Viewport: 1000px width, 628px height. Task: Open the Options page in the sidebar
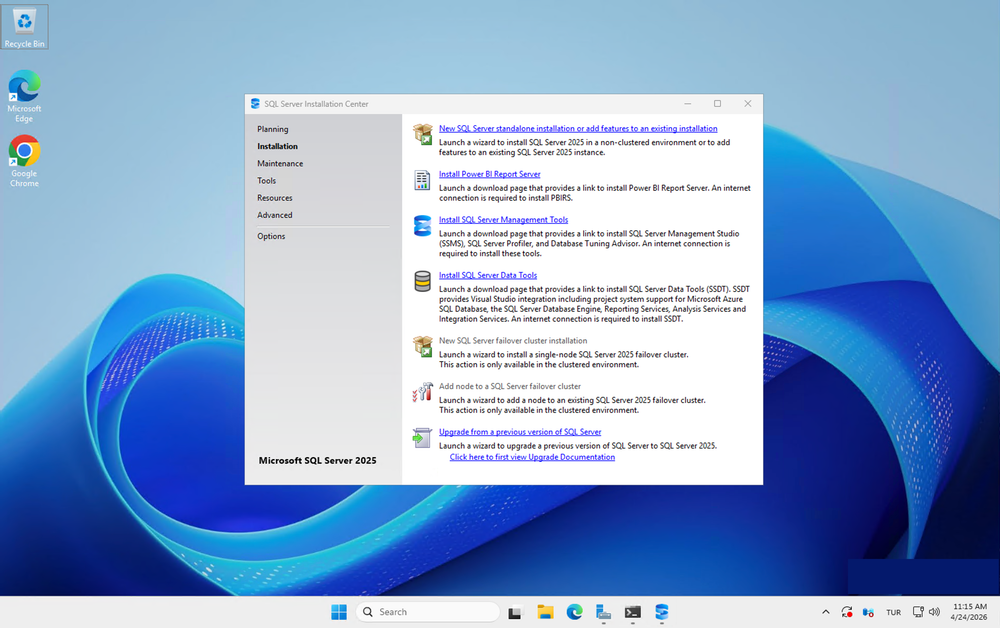[x=271, y=236]
